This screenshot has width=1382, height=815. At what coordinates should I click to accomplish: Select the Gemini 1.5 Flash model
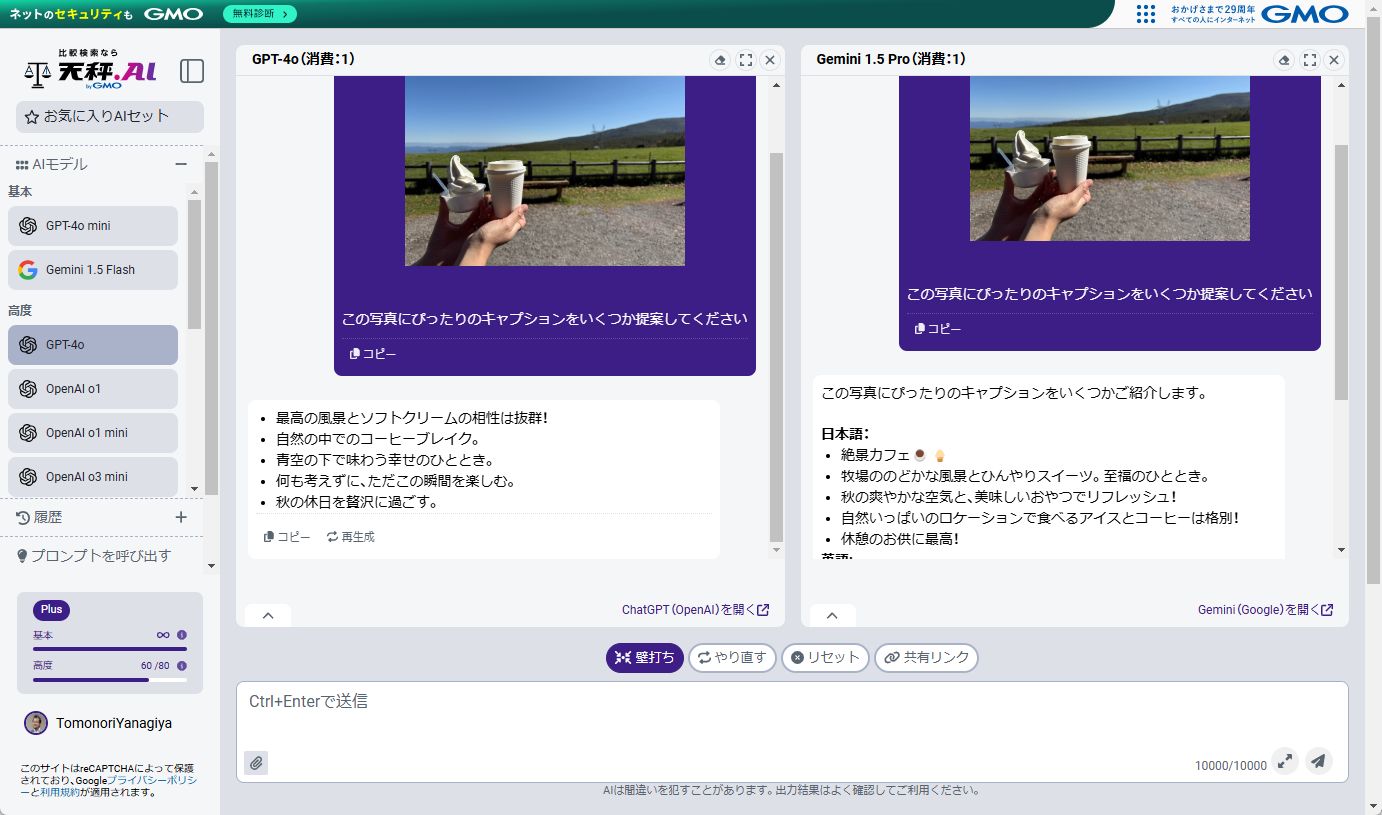92,270
